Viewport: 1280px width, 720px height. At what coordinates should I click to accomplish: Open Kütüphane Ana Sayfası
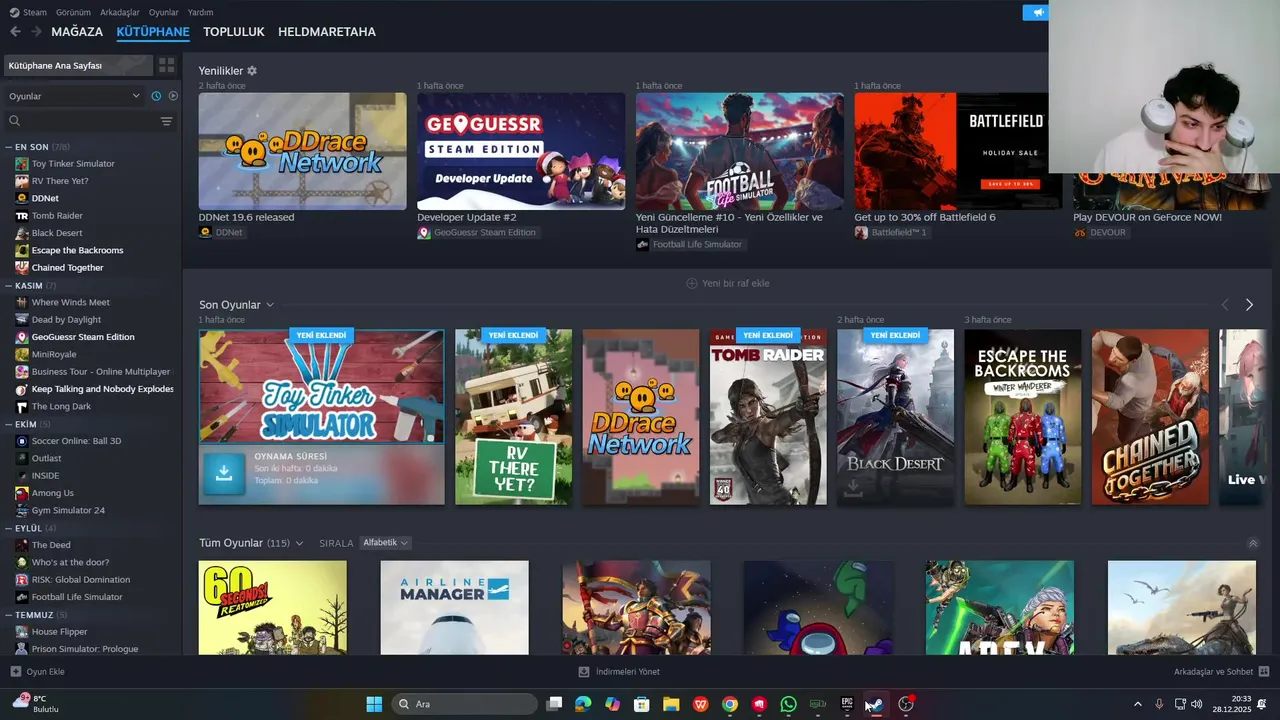(x=78, y=65)
